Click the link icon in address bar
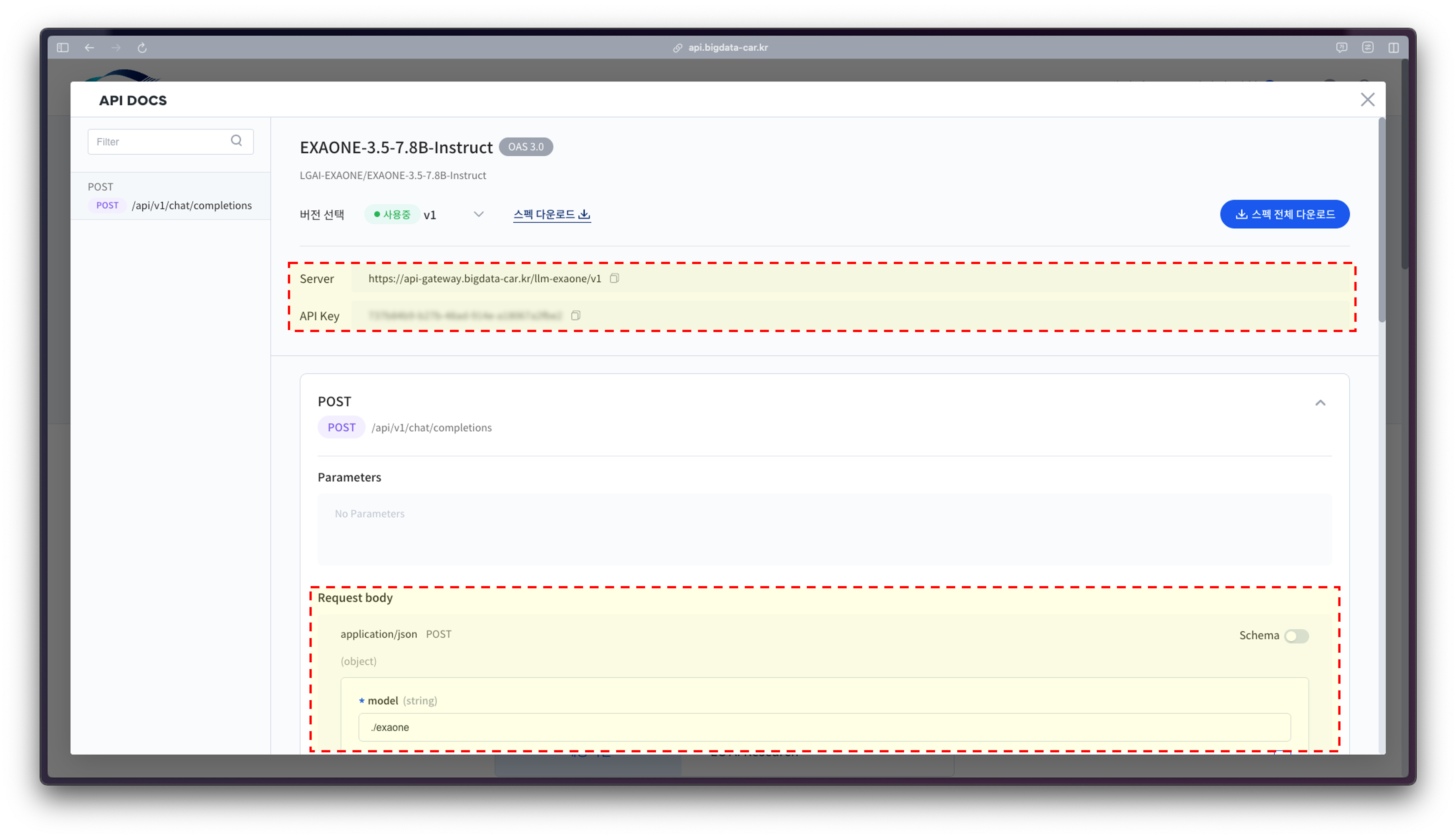This screenshot has height=839, width=1456. tap(678, 48)
